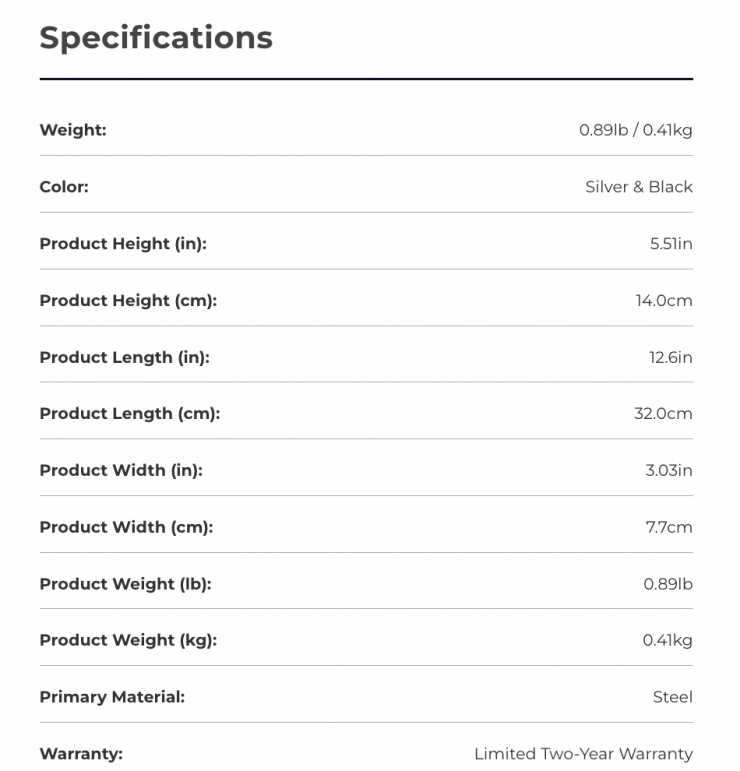Select the Silver & Black value

click(x=638, y=187)
